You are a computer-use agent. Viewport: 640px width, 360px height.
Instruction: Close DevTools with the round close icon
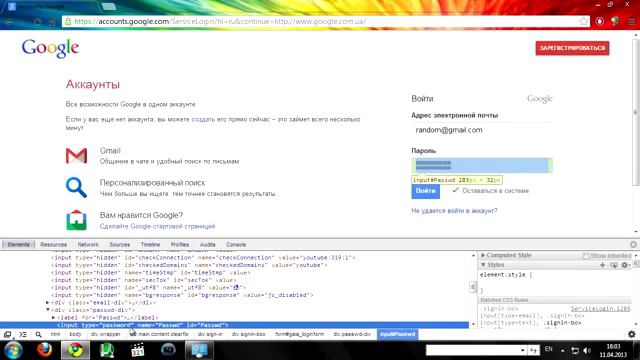(633, 244)
